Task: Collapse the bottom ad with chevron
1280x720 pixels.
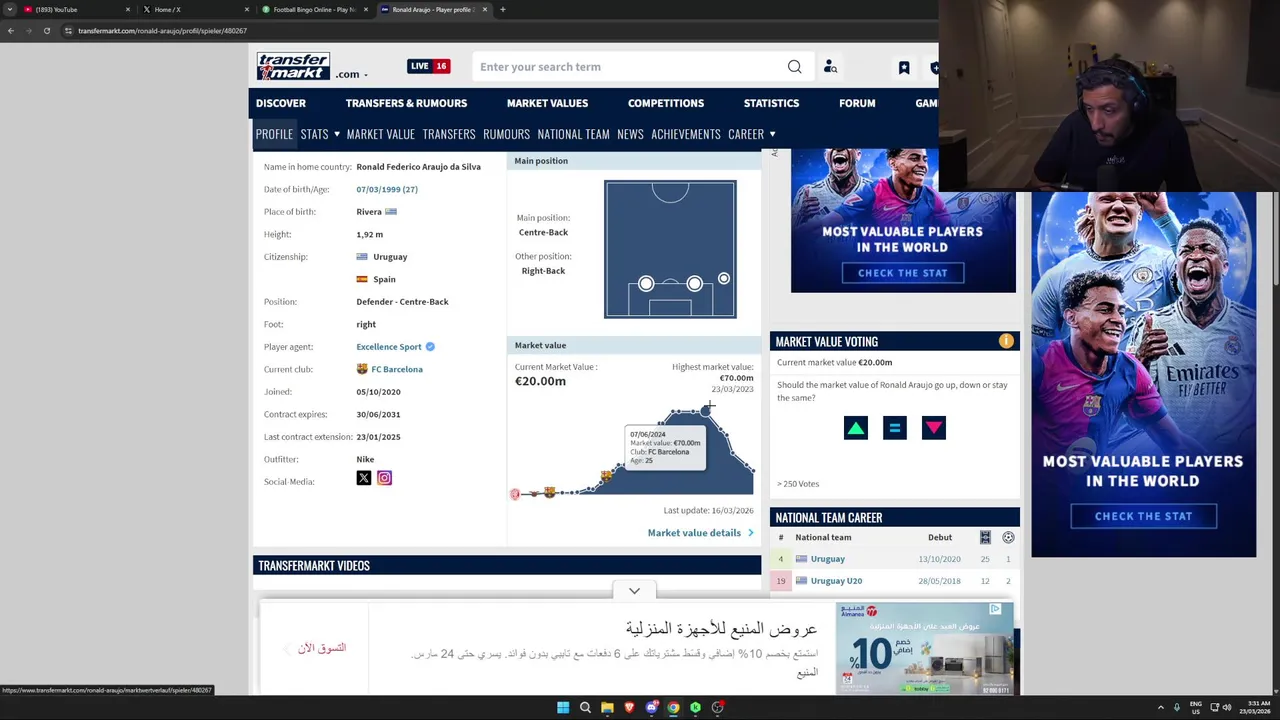Action: [x=634, y=591]
